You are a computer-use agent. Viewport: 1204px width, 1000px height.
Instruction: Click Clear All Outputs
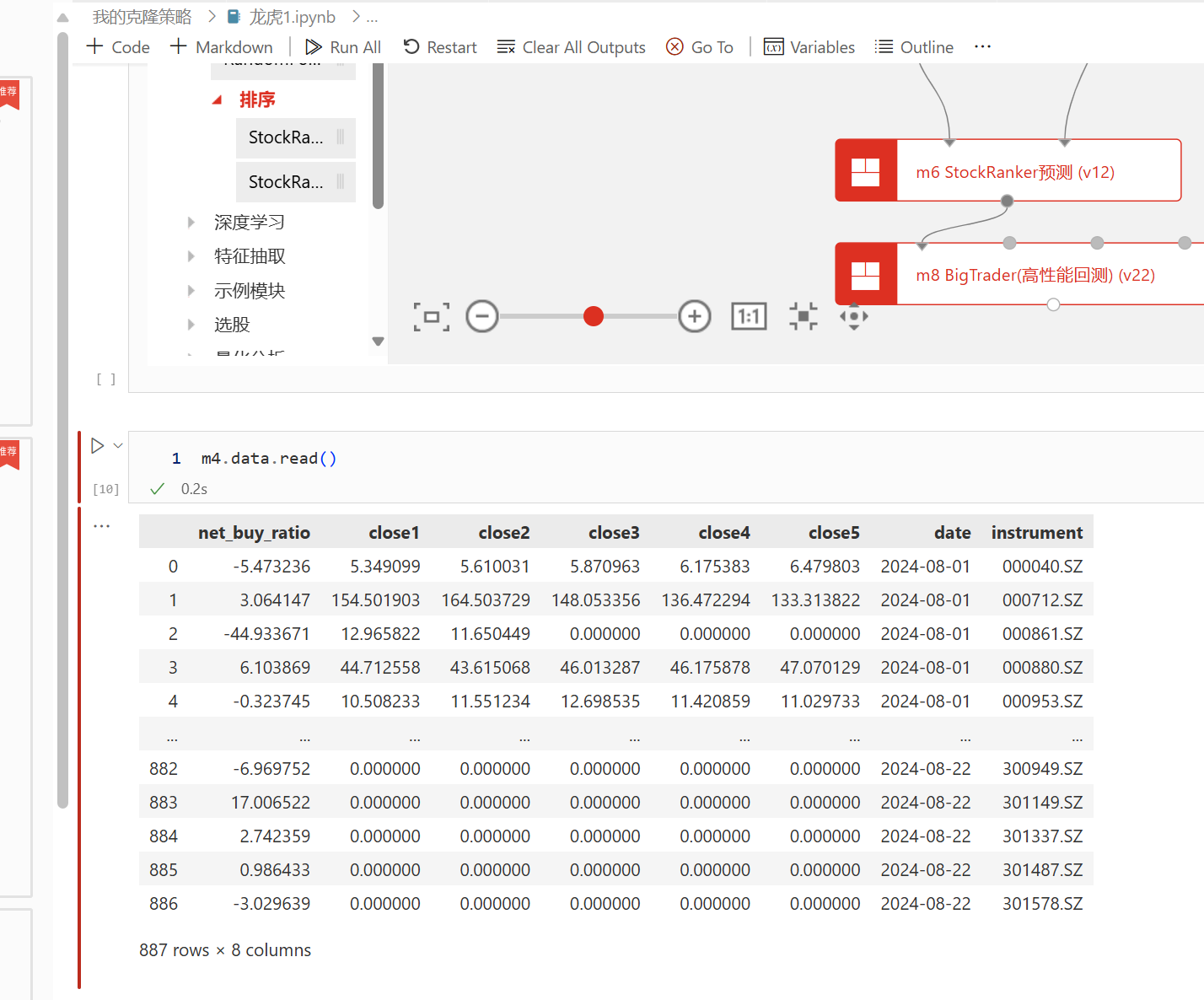[572, 47]
